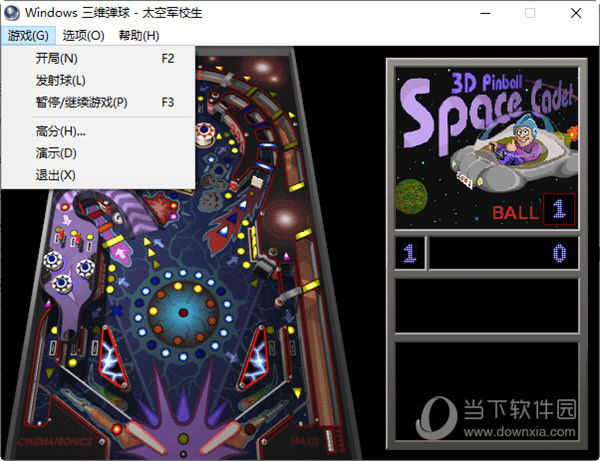Image resolution: width=600 pixels, height=461 pixels.
Task: Click the blue wormhole center of table
Action: click(x=183, y=313)
